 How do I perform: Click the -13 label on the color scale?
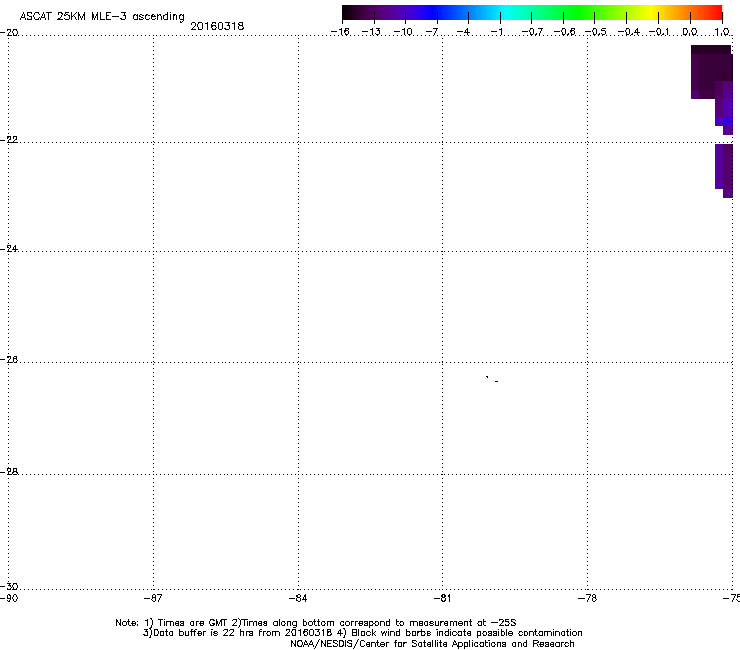click(x=371, y=32)
